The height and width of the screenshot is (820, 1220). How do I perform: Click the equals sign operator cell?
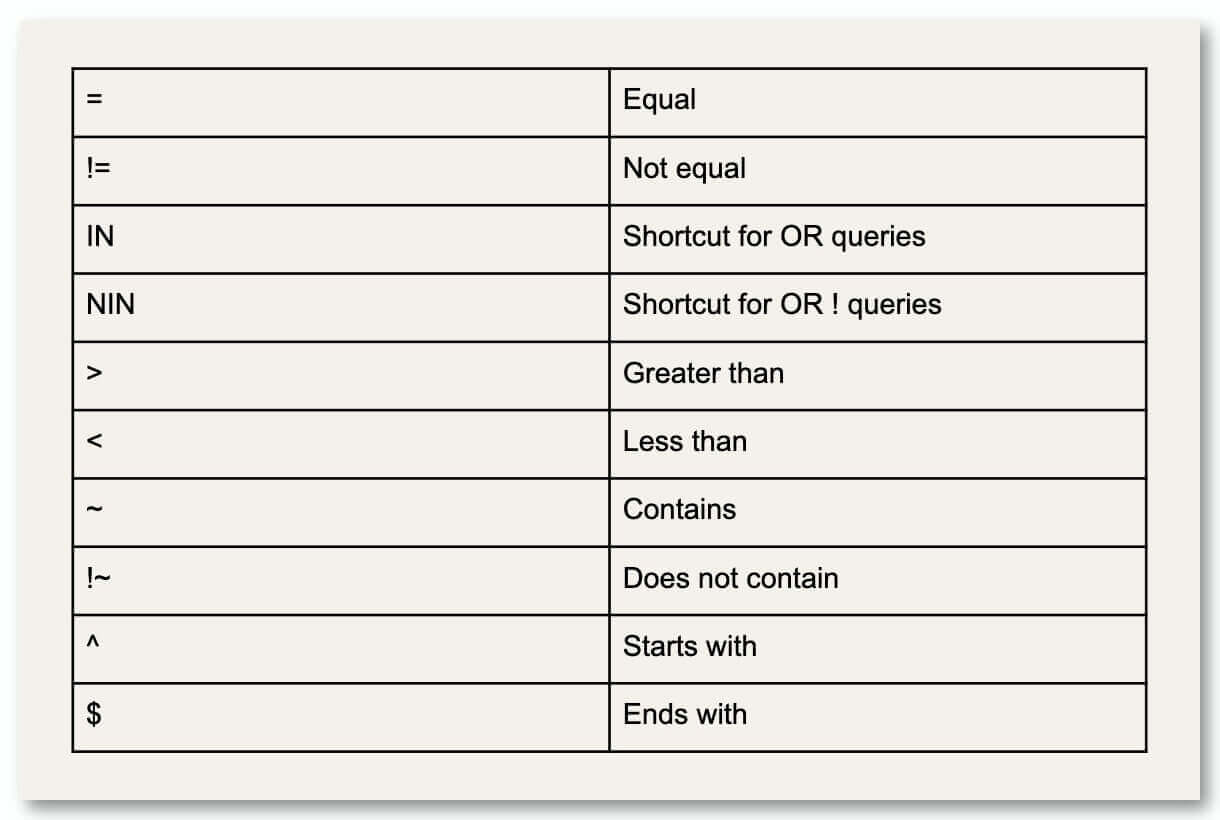point(95,100)
